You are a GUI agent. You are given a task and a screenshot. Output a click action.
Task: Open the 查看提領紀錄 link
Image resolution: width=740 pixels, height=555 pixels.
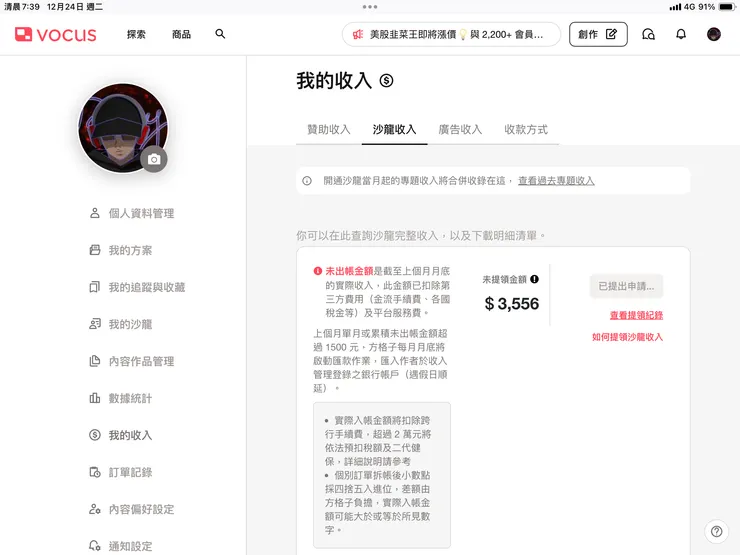coord(636,315)
